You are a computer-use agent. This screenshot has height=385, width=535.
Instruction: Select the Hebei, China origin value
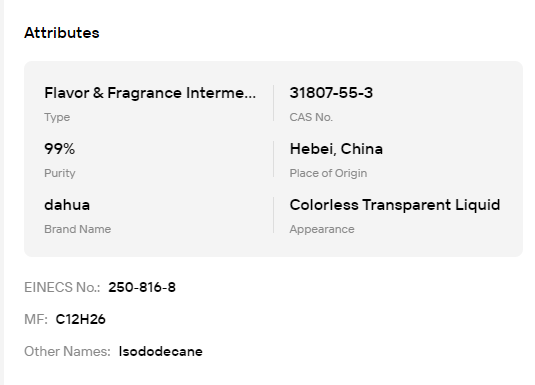[x=336, y=149]
